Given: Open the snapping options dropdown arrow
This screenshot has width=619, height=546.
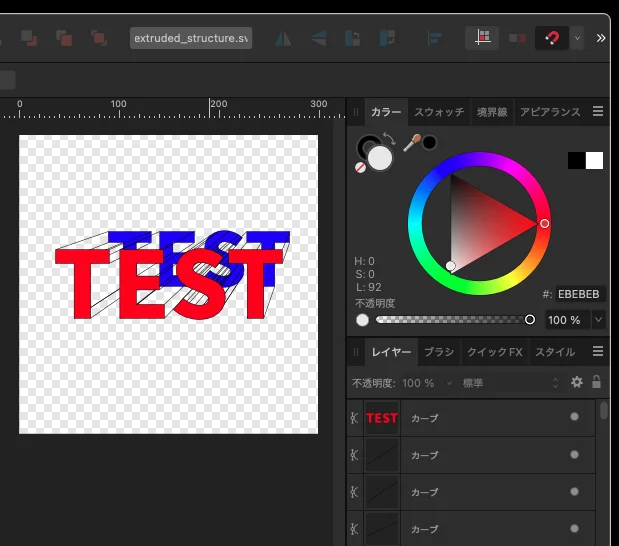Looking at the screenshot, I should tap(577, 38).
